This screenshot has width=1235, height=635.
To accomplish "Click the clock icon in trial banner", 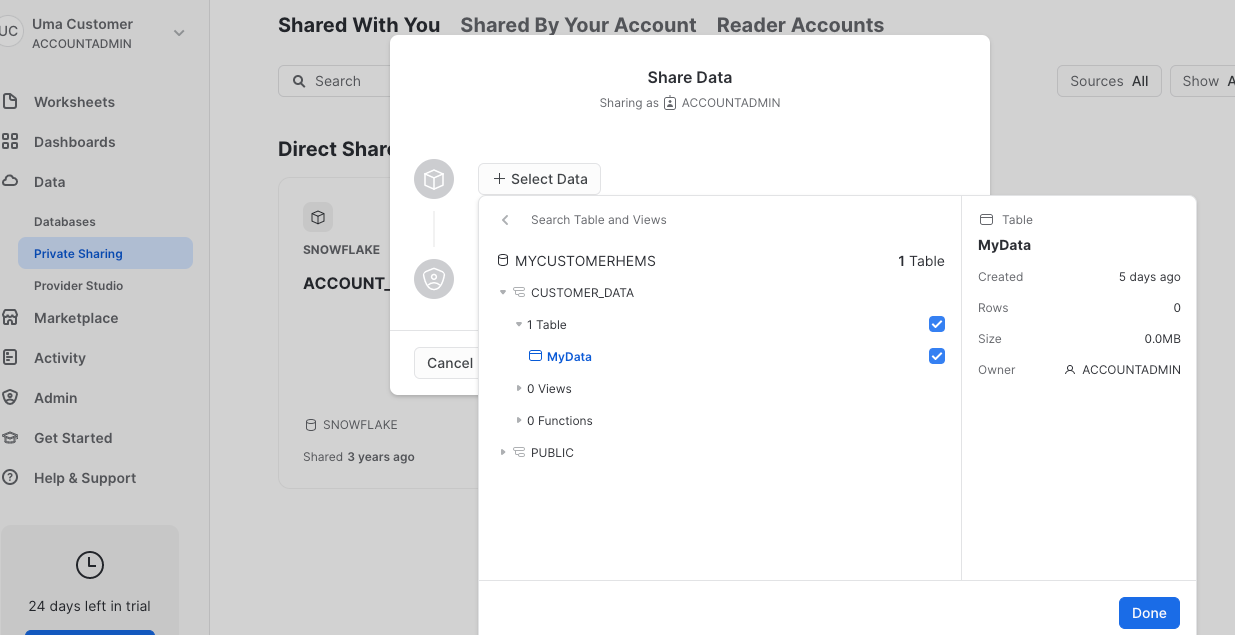I will tap(90, 565).
